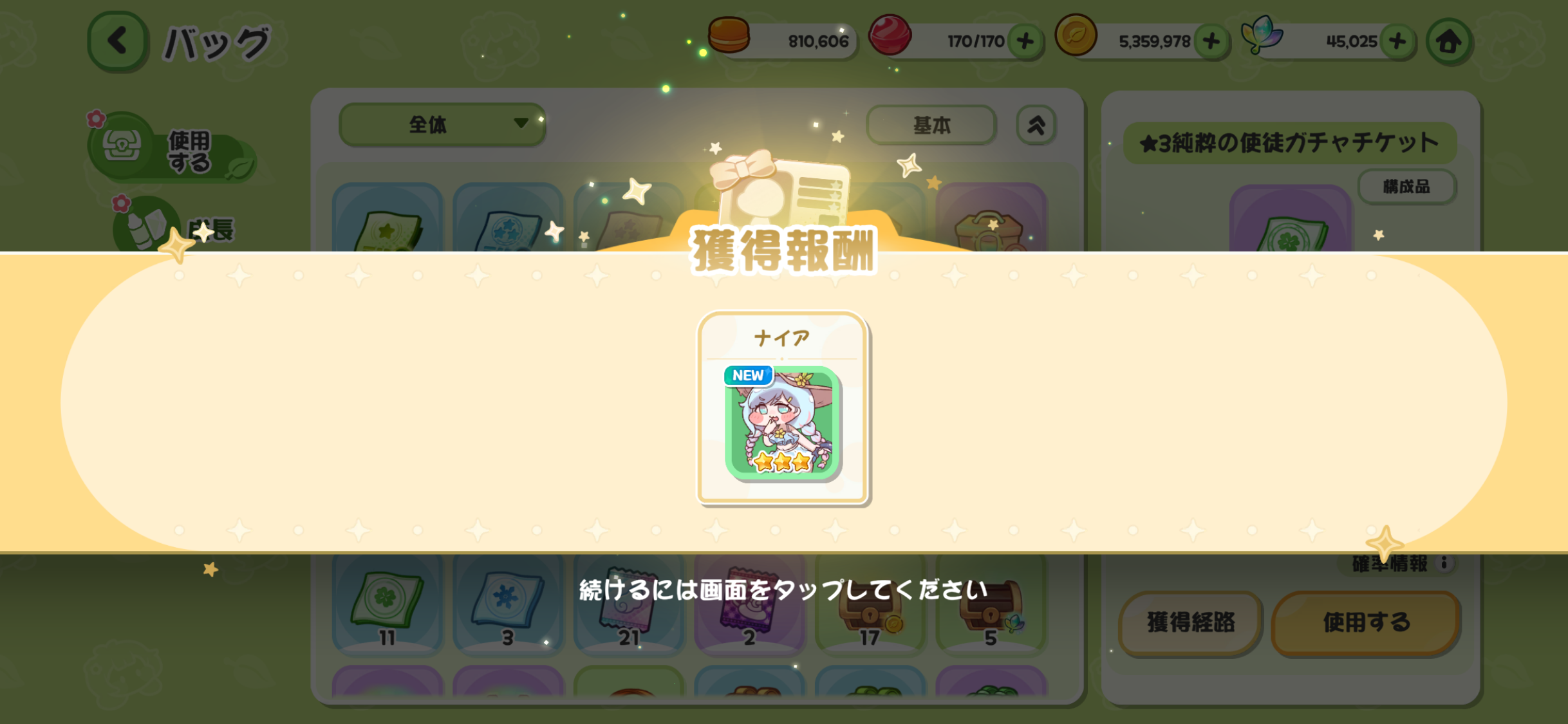Click the 獲得経路 button
Viewport: 1568px width, 724px height.
(x=1190, y=622)
